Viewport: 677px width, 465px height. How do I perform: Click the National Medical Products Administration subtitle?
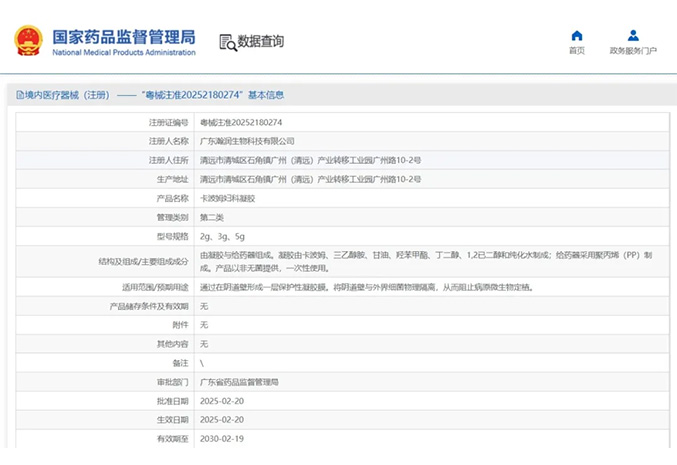[x=124, y=53]
